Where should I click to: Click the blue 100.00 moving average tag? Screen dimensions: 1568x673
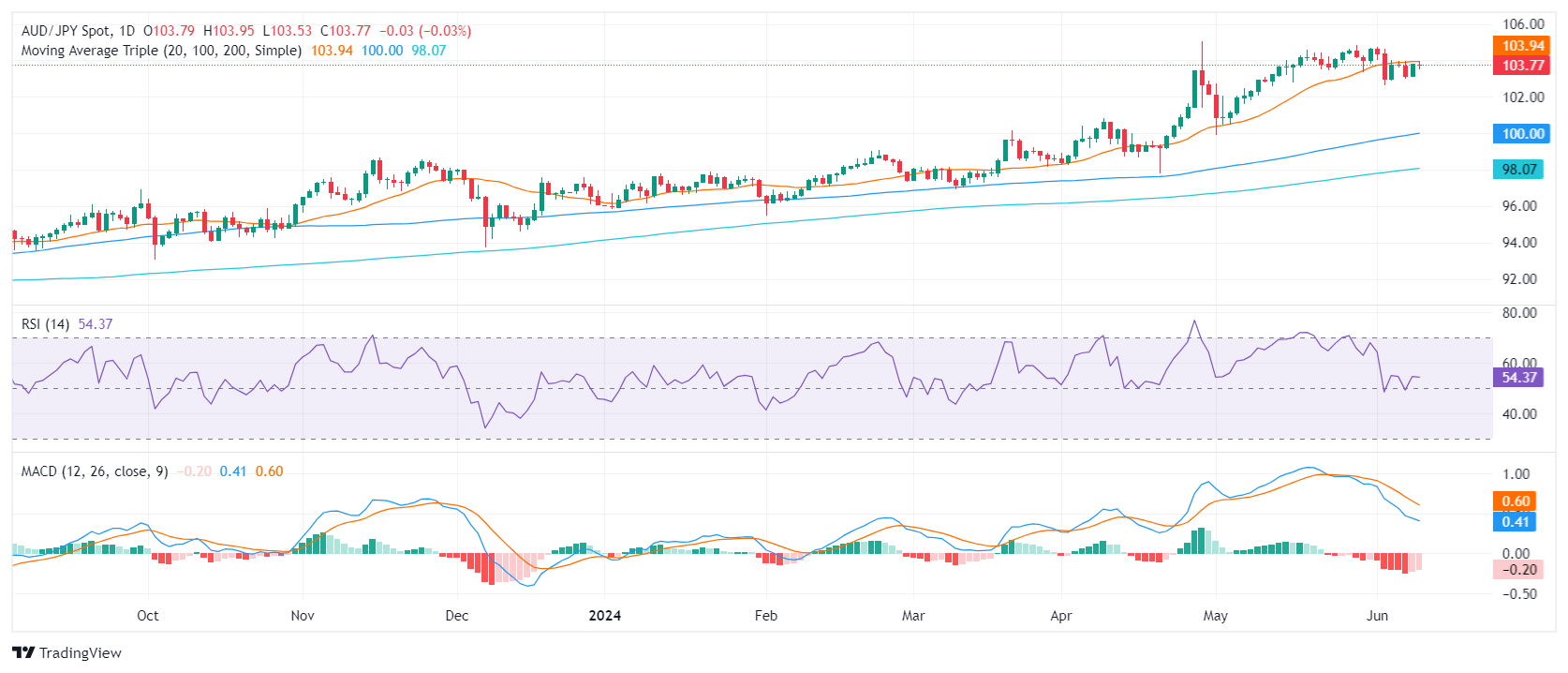(x=1521, y=134)
